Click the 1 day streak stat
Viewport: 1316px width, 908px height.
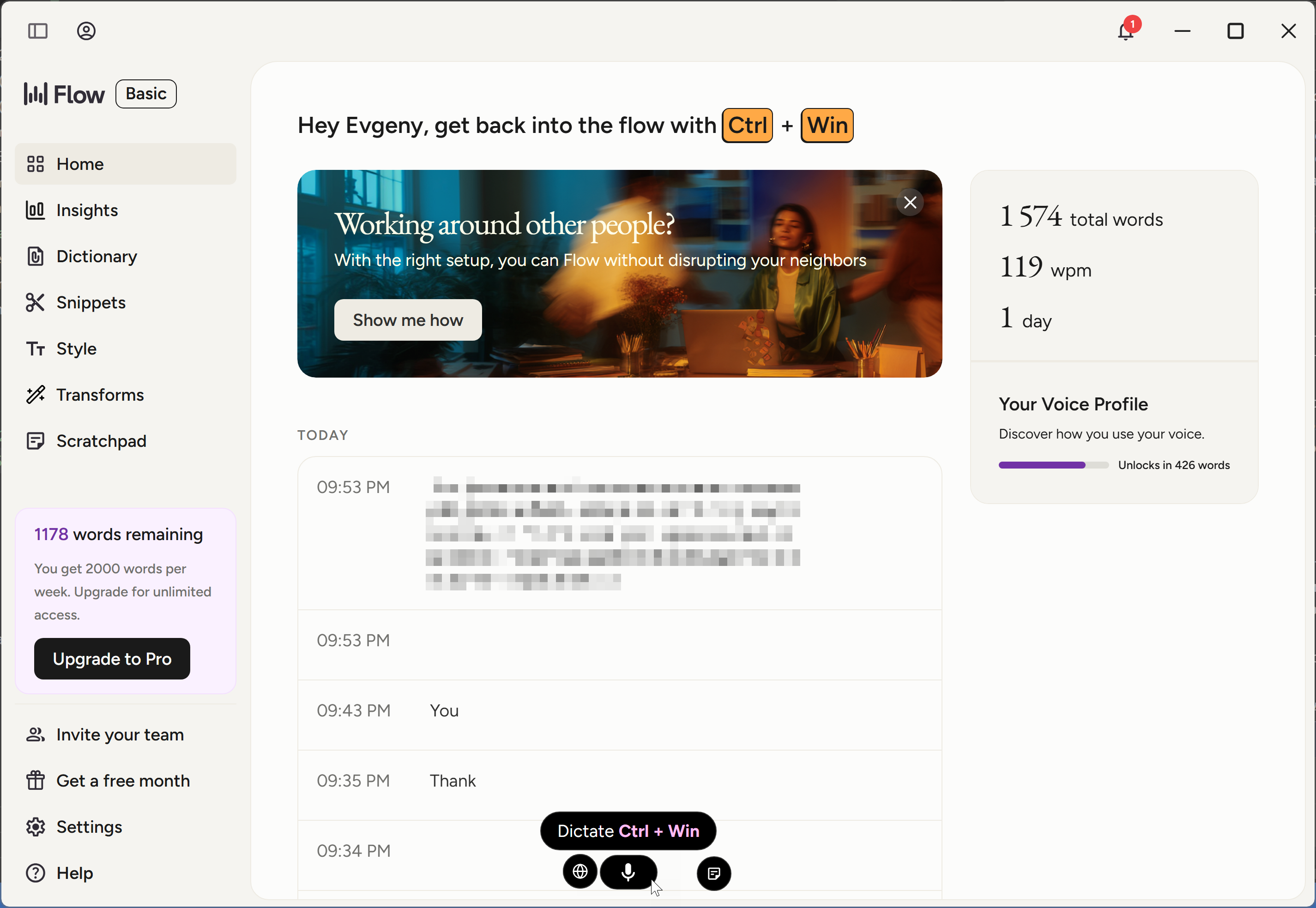(1026, 319)
